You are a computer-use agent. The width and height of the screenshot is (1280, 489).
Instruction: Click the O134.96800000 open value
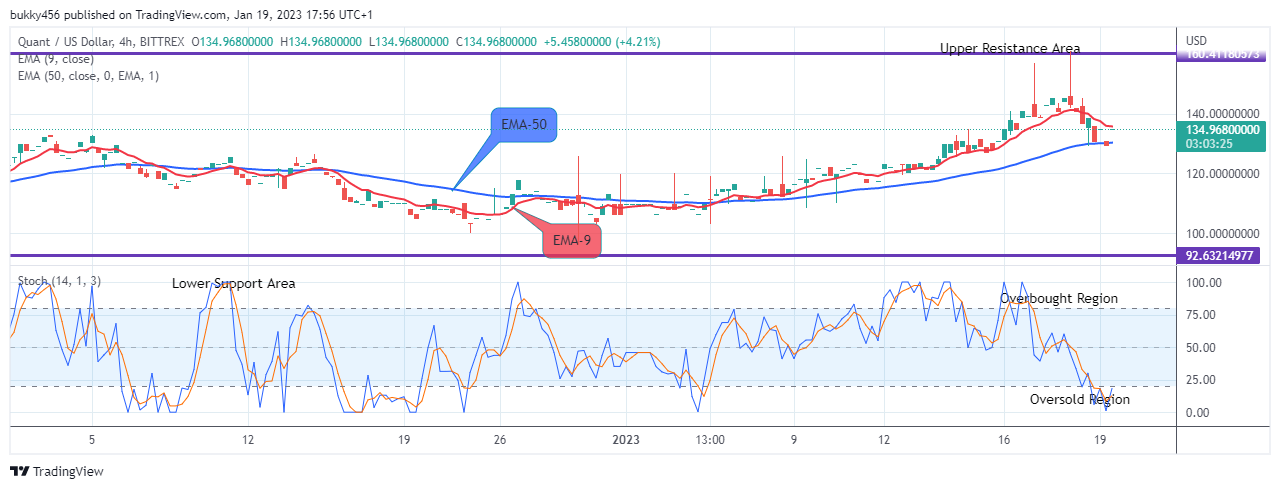coord(234,41)
